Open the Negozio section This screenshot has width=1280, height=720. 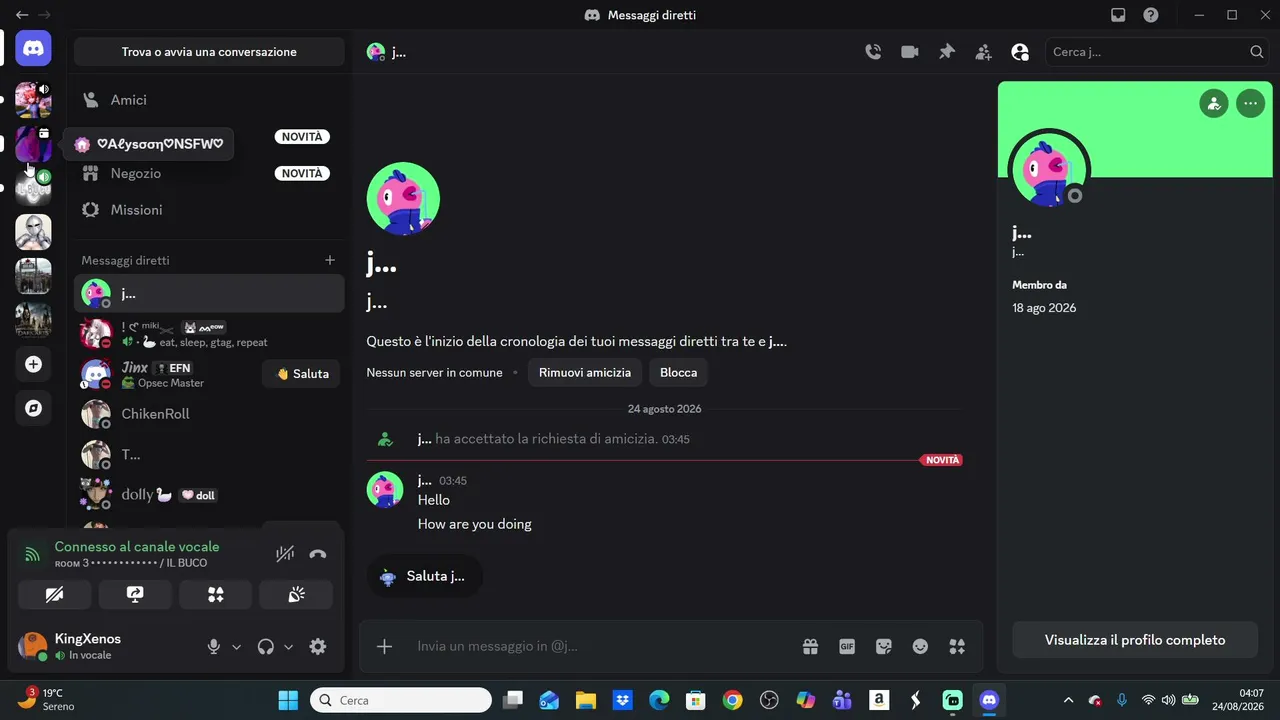pos(209,173)
